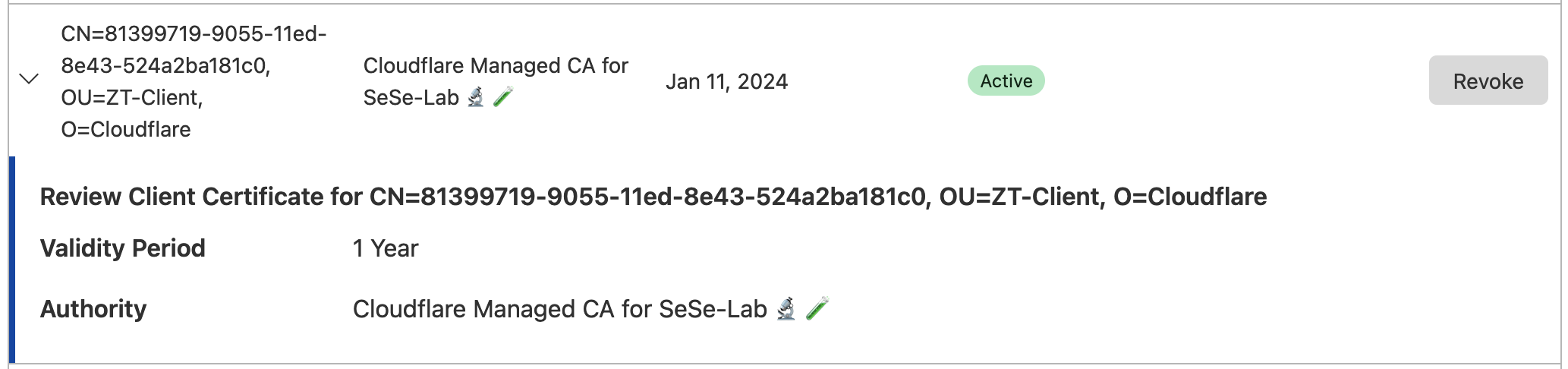
Task: Select the CN=81399719-9055-11ed- line in the row
Action: [194, 34]
